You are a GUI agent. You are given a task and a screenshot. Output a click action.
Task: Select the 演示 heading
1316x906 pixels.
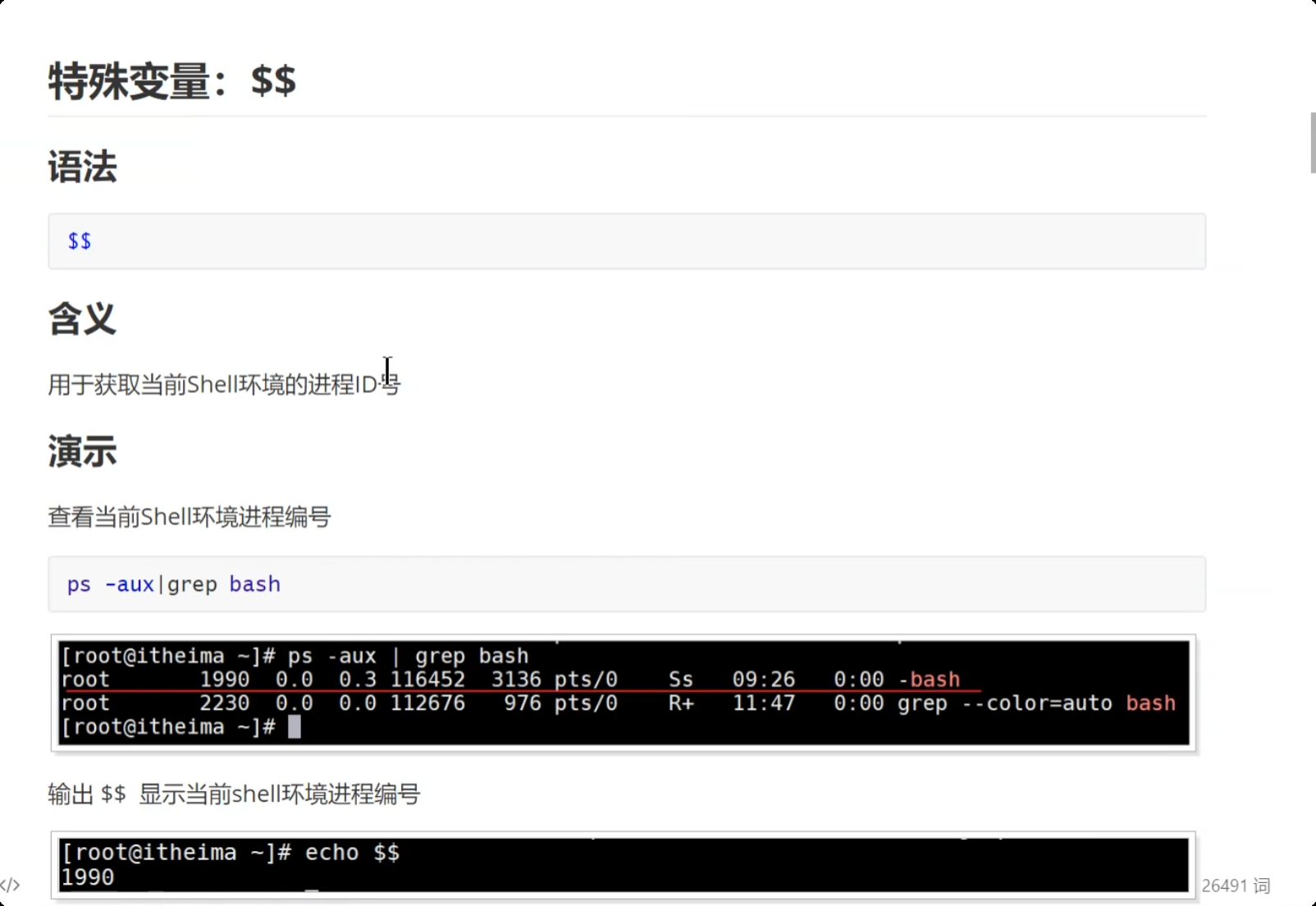pyautogui.click(x=82, y=451)
